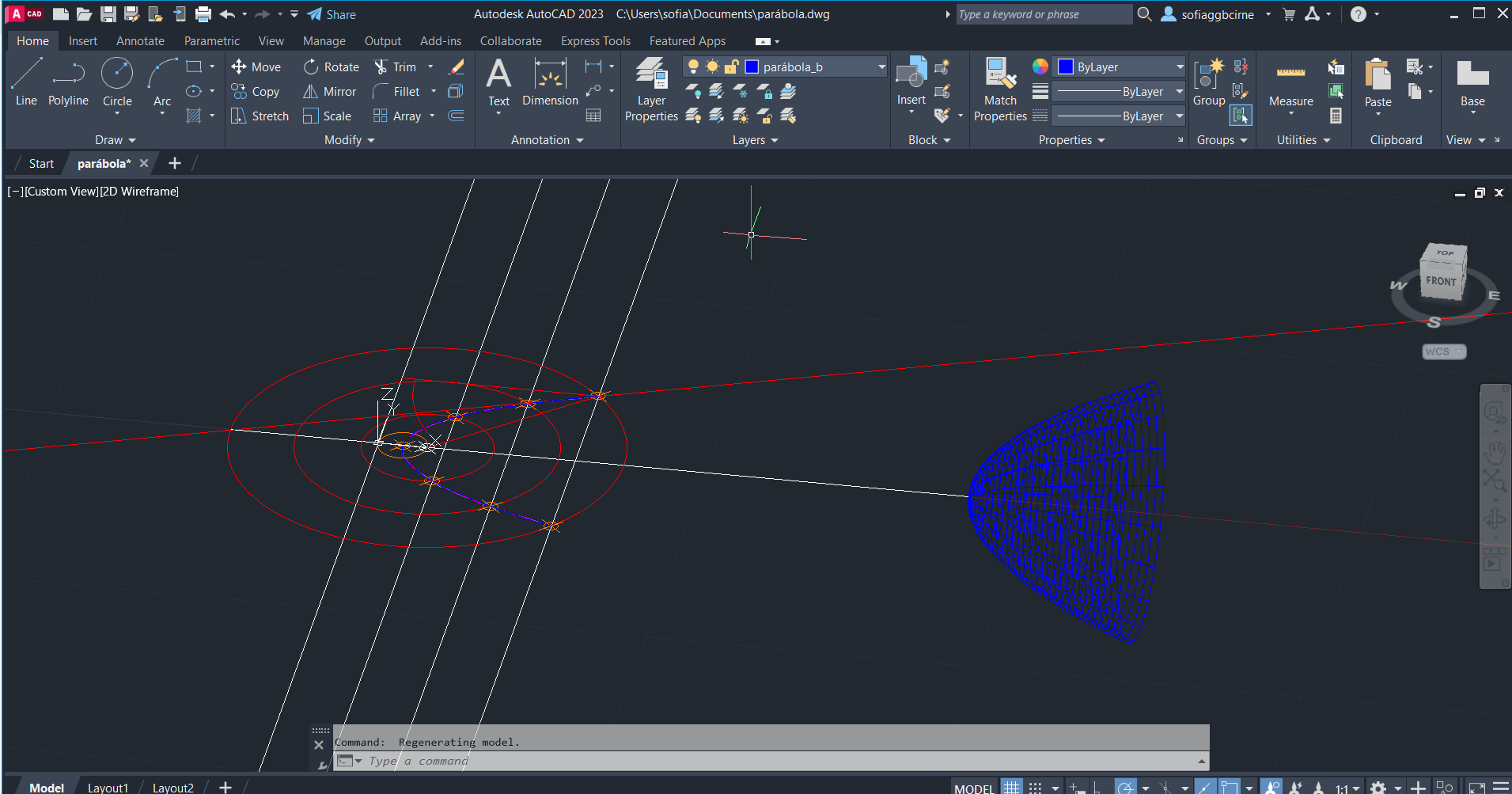Image resolution: width=1512 pixels, height=794 pixels.
Task: Click the sofiaggbcirne account sign-in name
Action: pyautogui.click(x=1217, y=14)
